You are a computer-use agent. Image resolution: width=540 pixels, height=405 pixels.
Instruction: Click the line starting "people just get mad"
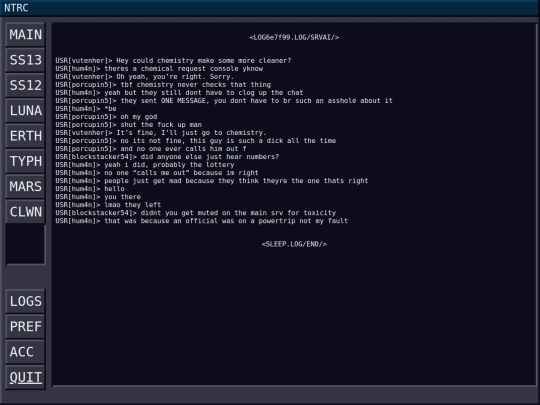(212, 181)
